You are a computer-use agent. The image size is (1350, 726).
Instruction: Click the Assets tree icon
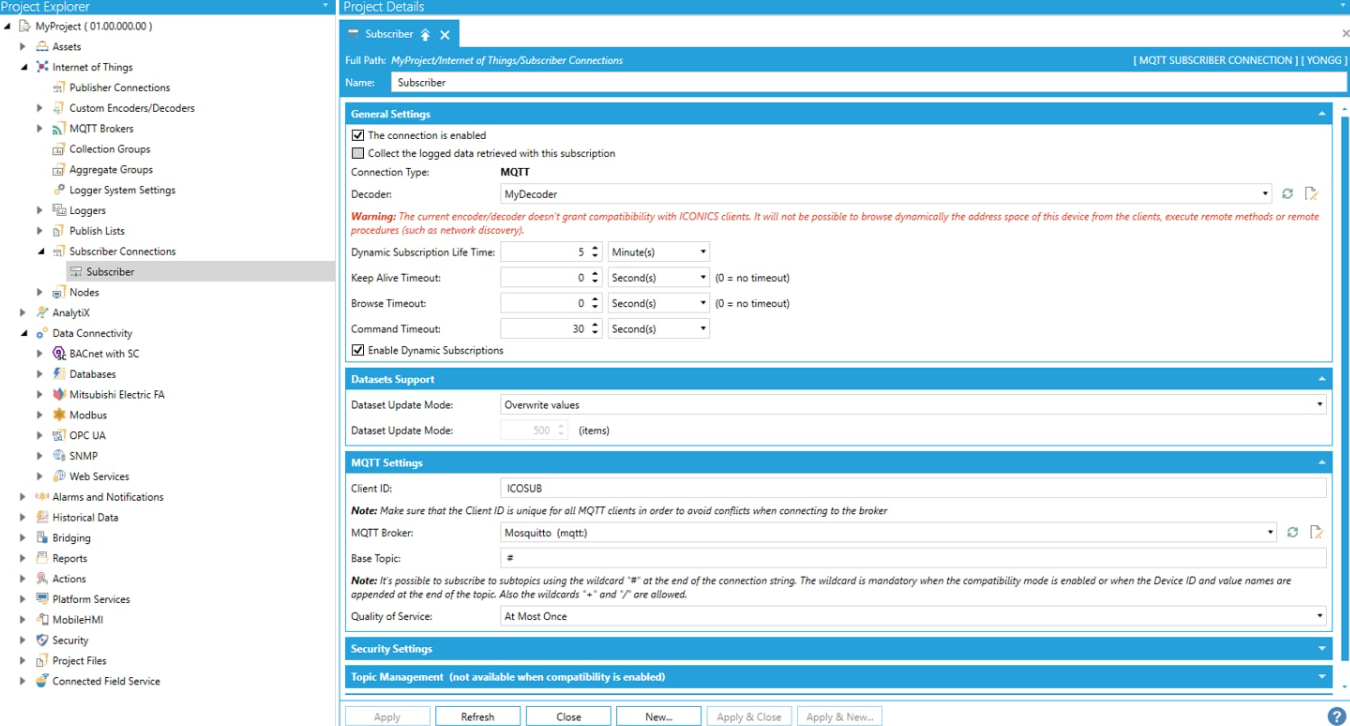(x=42, y=47)
